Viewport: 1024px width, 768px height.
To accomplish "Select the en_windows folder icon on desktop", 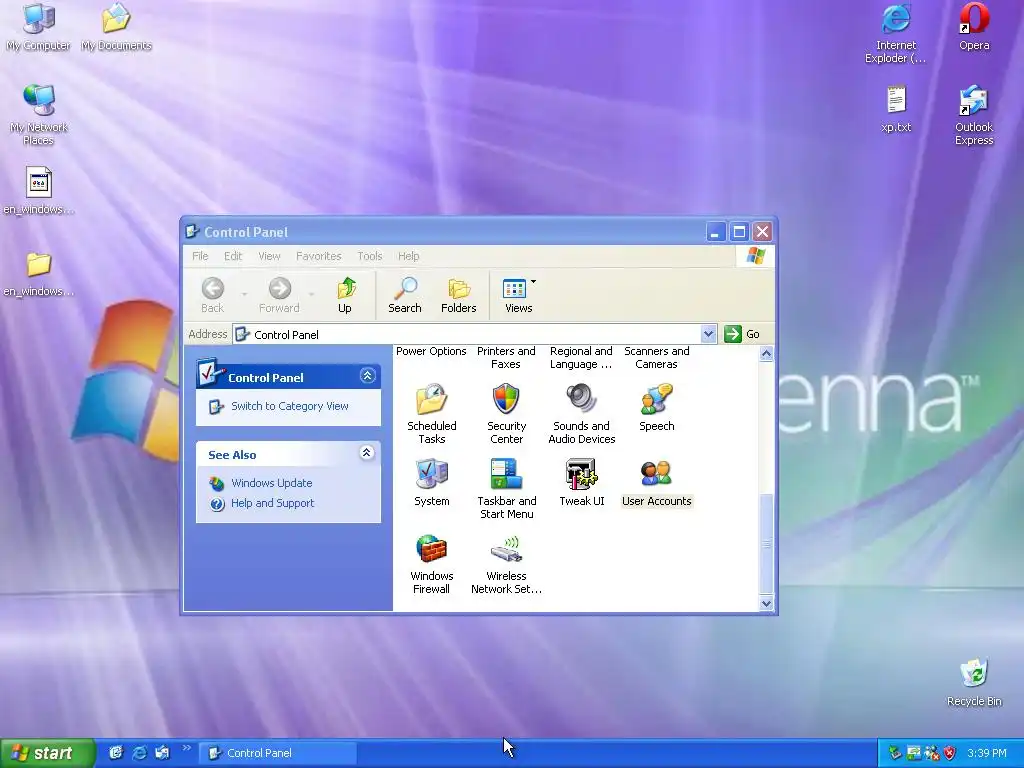I will click(39, 273).
